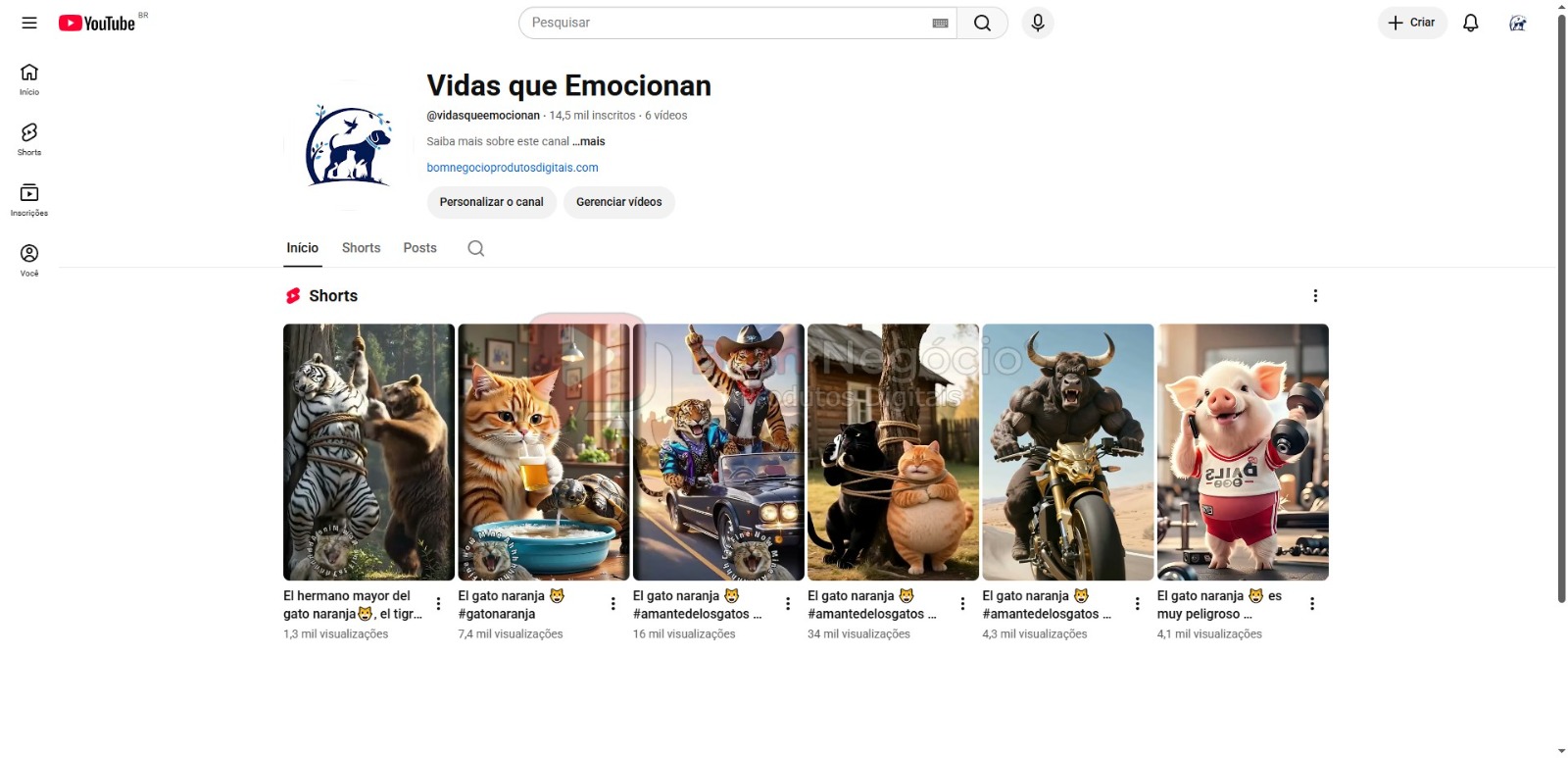Click Personalizar o canal button

click(x=491, y=202)
